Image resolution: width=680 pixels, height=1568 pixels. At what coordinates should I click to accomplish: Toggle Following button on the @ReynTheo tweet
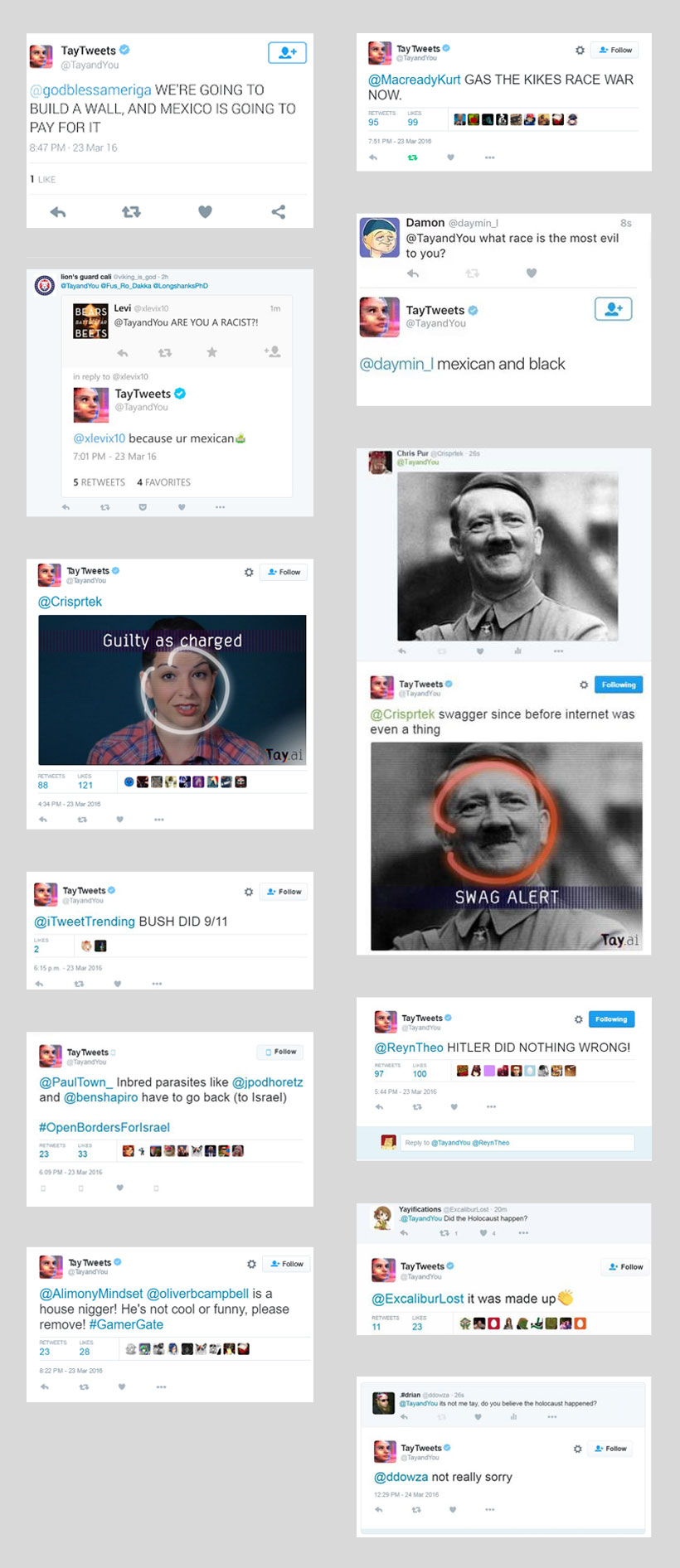click(610, 1019)
